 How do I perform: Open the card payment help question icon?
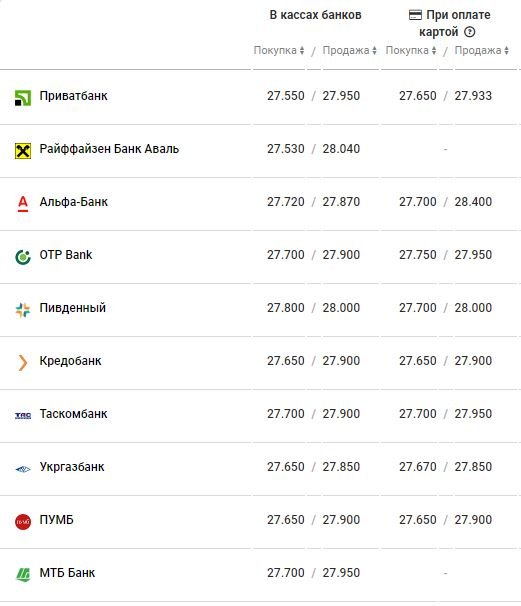pyautogui.click(x=469, y=32)
